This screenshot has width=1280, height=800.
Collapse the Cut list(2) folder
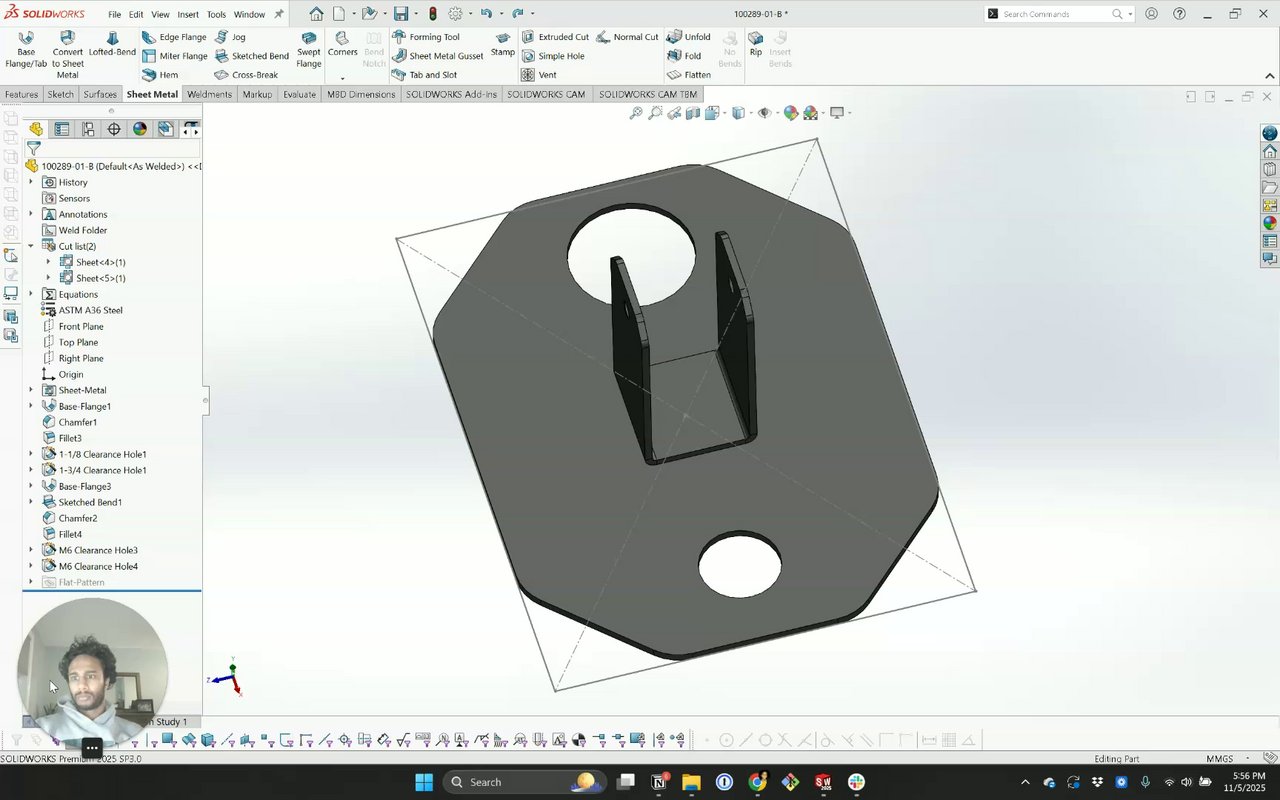point(31,246)
